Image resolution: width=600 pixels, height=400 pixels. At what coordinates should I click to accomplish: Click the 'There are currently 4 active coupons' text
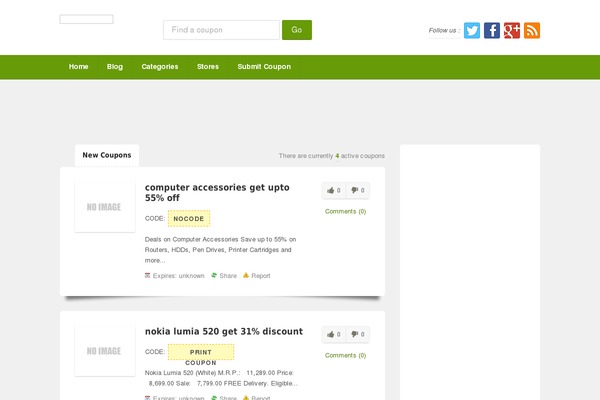click(x=332, y=156)
